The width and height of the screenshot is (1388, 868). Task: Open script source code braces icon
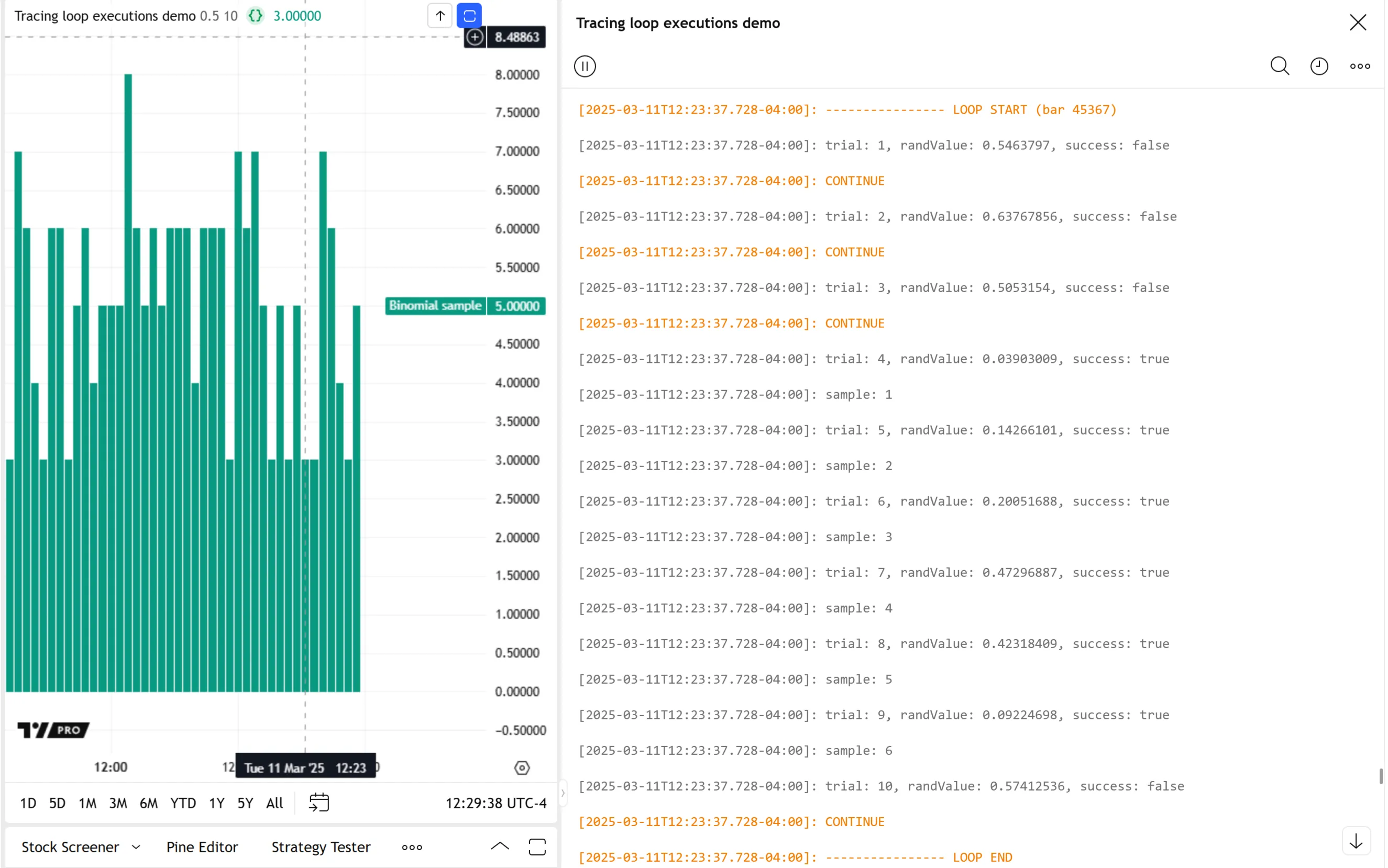256,16
